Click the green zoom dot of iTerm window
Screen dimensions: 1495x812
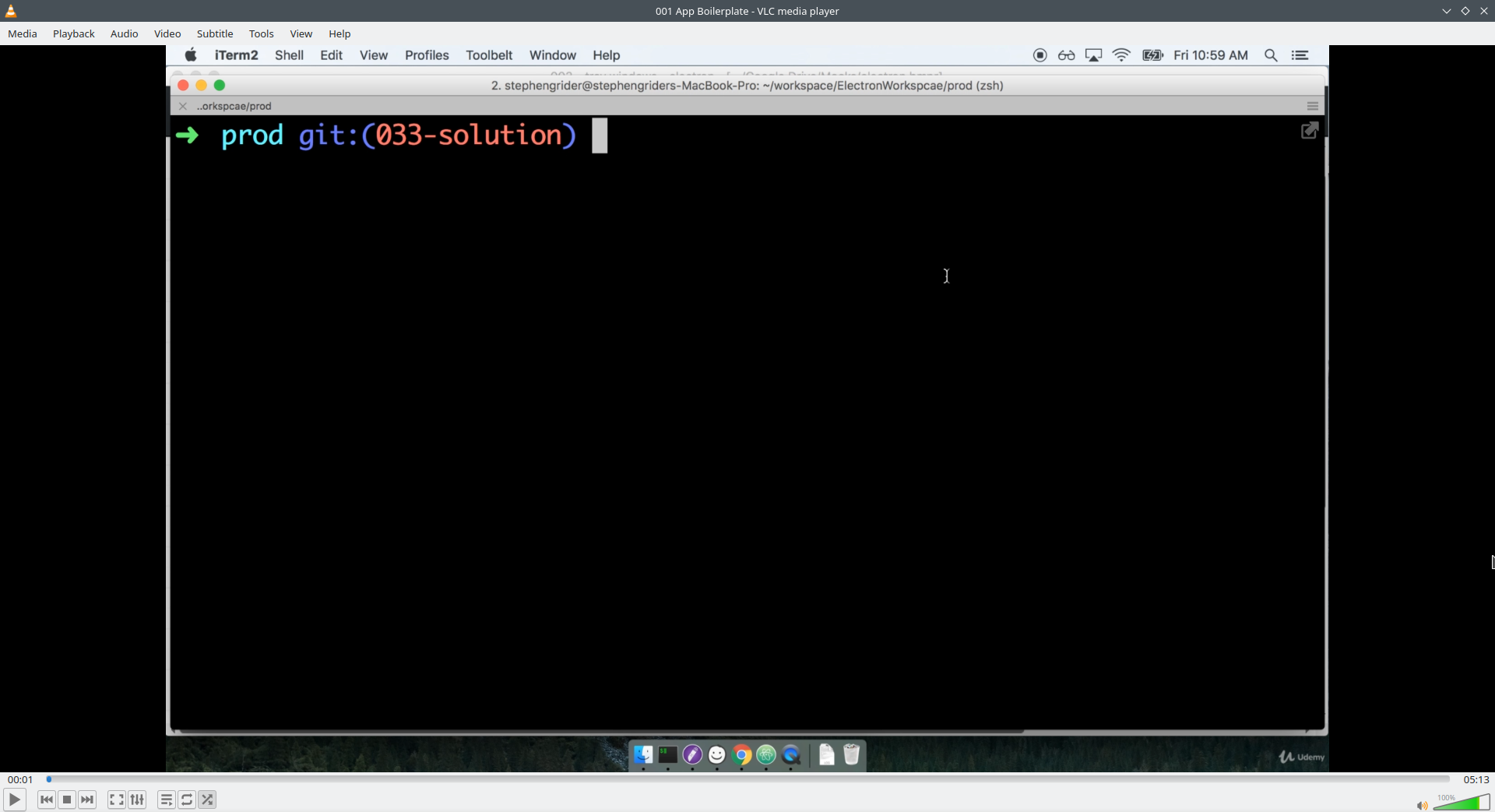click(x=220, y=85)
